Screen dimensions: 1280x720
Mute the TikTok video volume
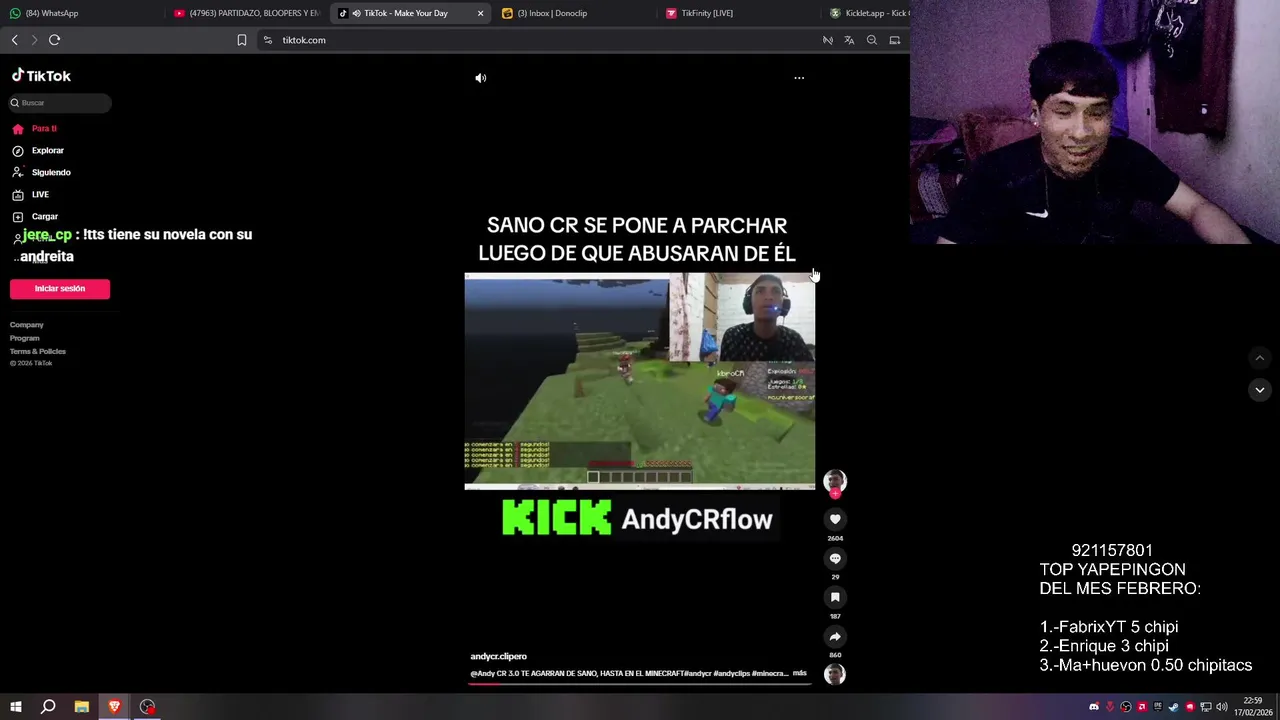[x=480, y=78]
